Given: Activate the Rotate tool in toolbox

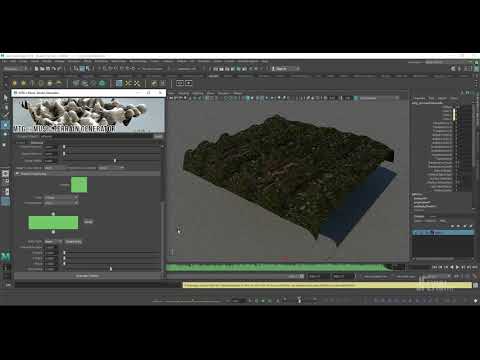Looking at the screenshot, I should tap(5, 134).
